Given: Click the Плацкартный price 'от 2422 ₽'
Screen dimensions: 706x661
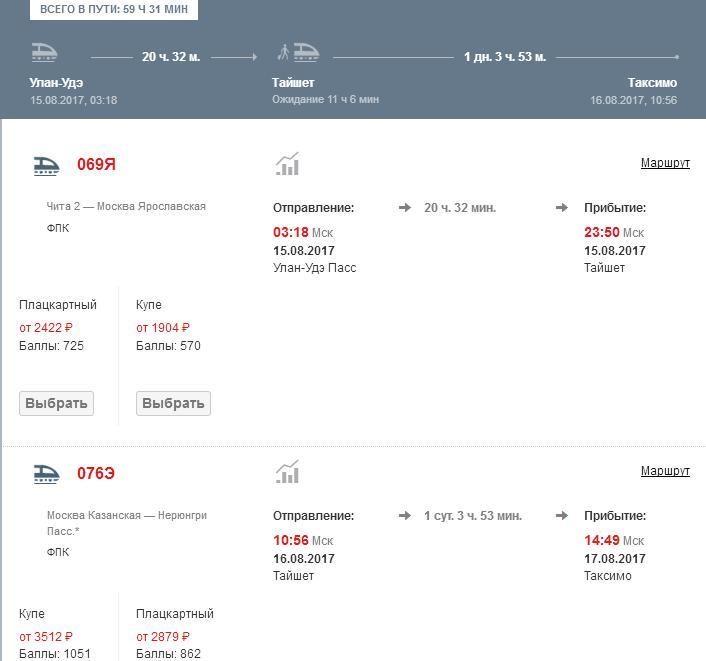Looking at the screenshot, I should (x=46, y=328).
